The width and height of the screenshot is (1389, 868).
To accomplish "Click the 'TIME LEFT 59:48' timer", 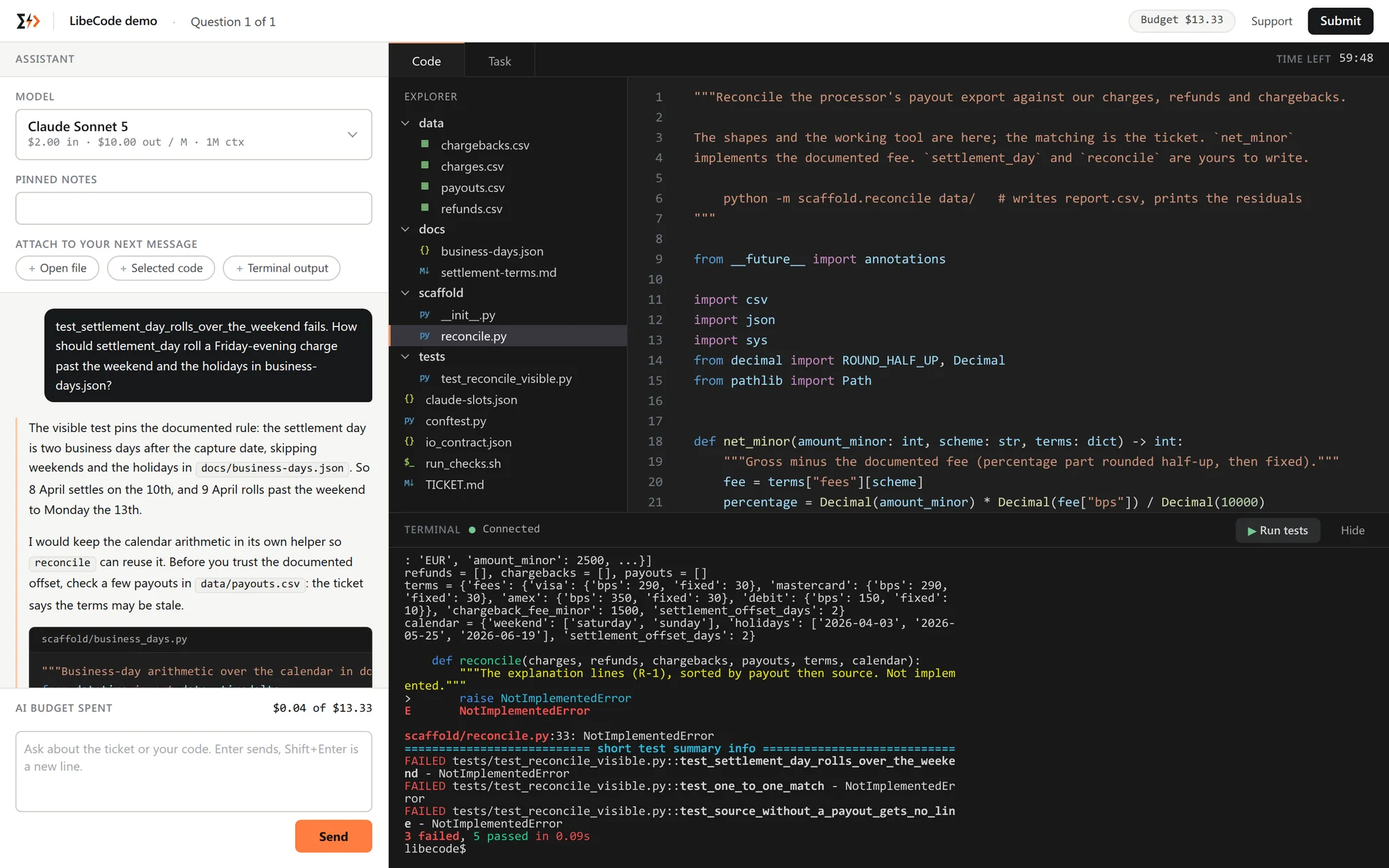I will pyautogui.click(x=1324, y=58).
